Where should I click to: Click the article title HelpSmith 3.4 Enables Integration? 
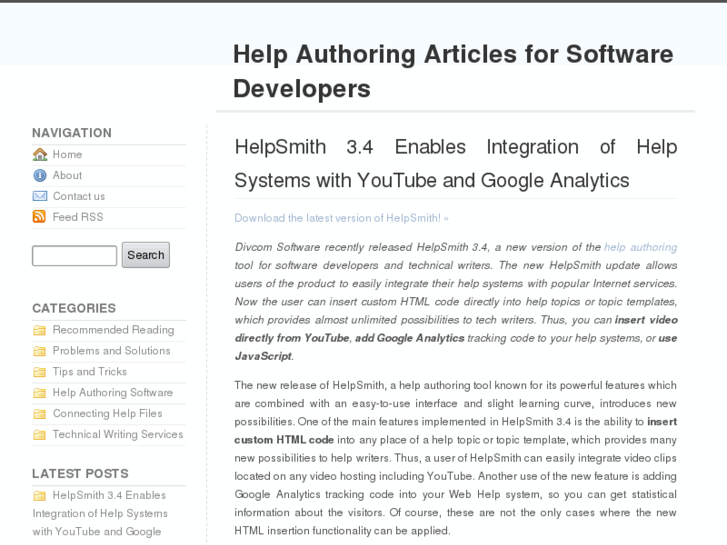[x=456, y=164]
